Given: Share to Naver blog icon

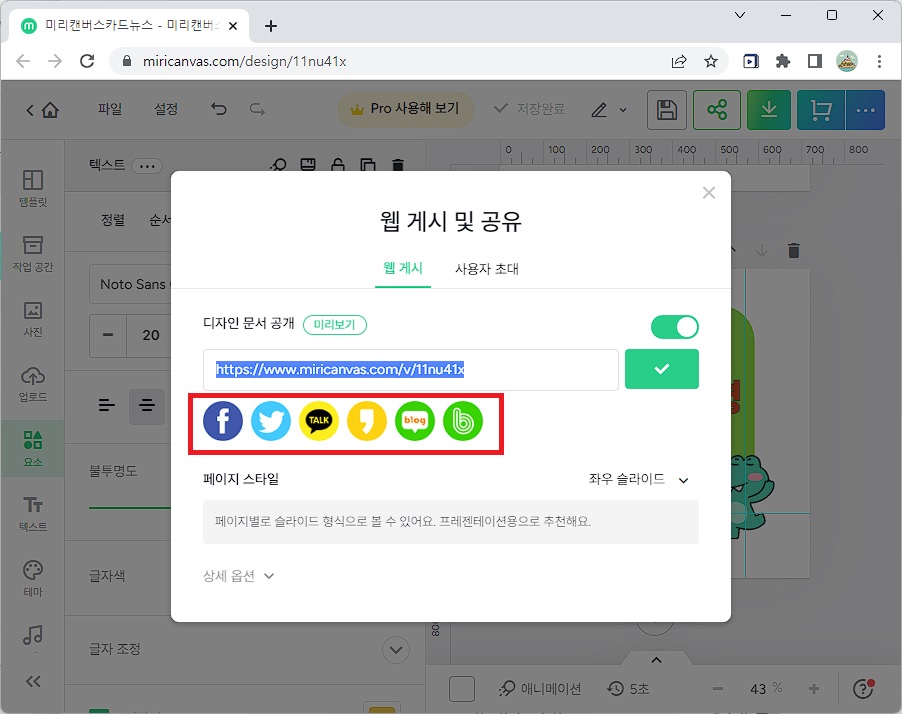Looking at the screenshot, I should point(415,421).
